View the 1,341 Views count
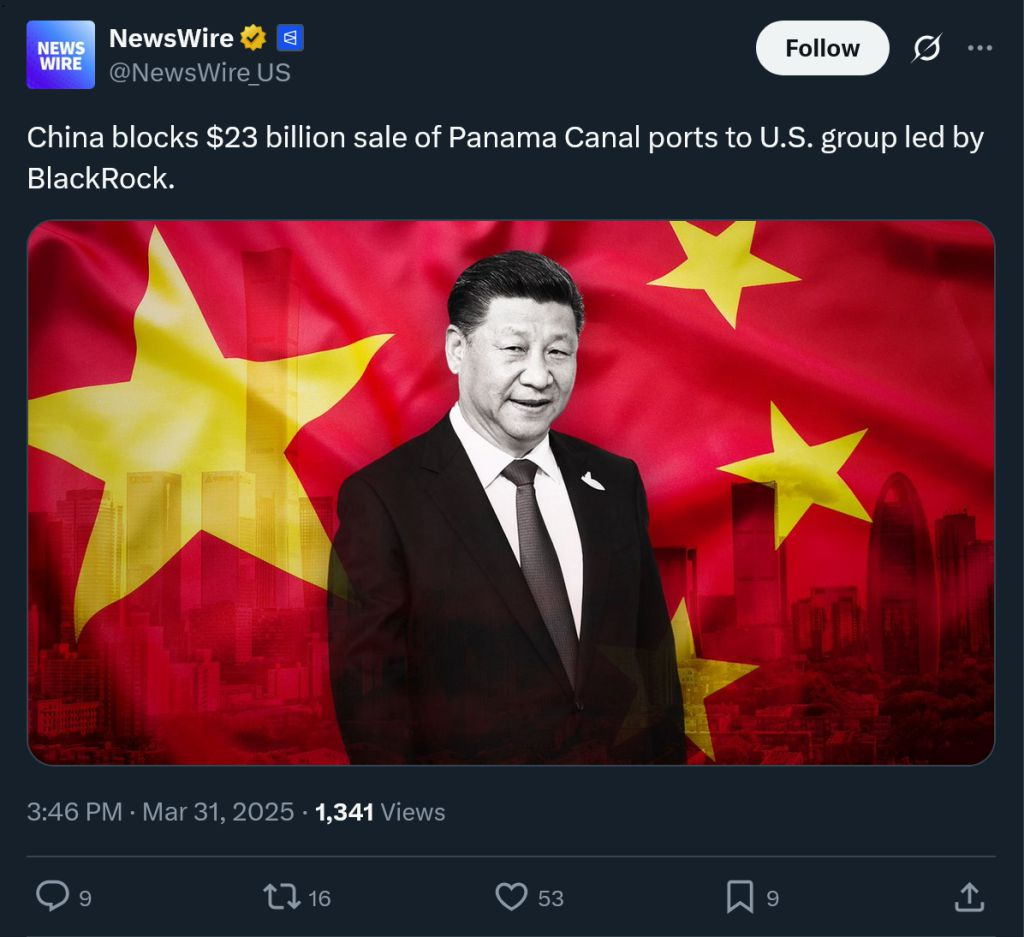Screen dimensions: 1024x937 tap(380, 812)
